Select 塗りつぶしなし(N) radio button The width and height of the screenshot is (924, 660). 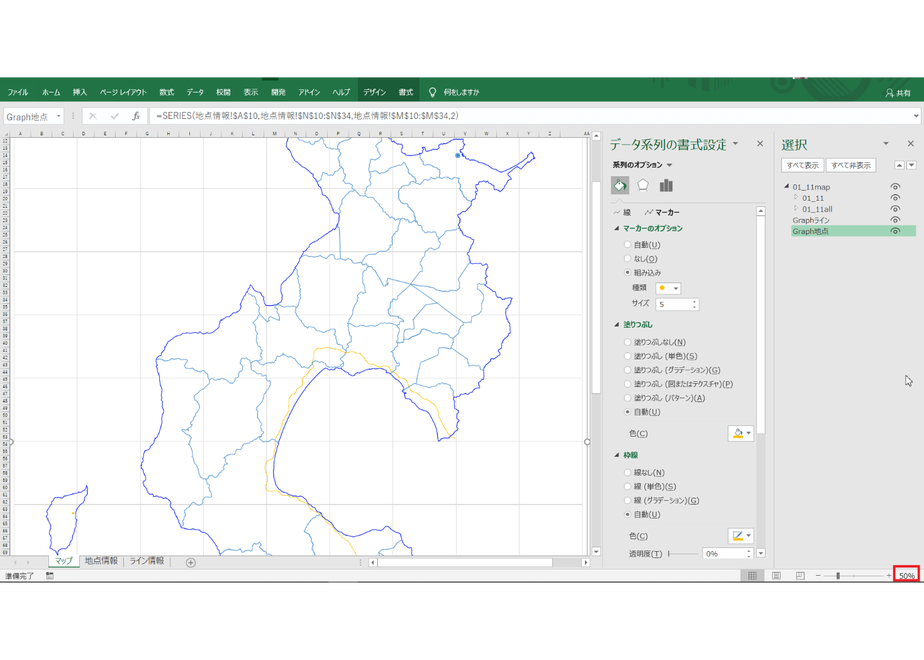(x=628, y=342)
